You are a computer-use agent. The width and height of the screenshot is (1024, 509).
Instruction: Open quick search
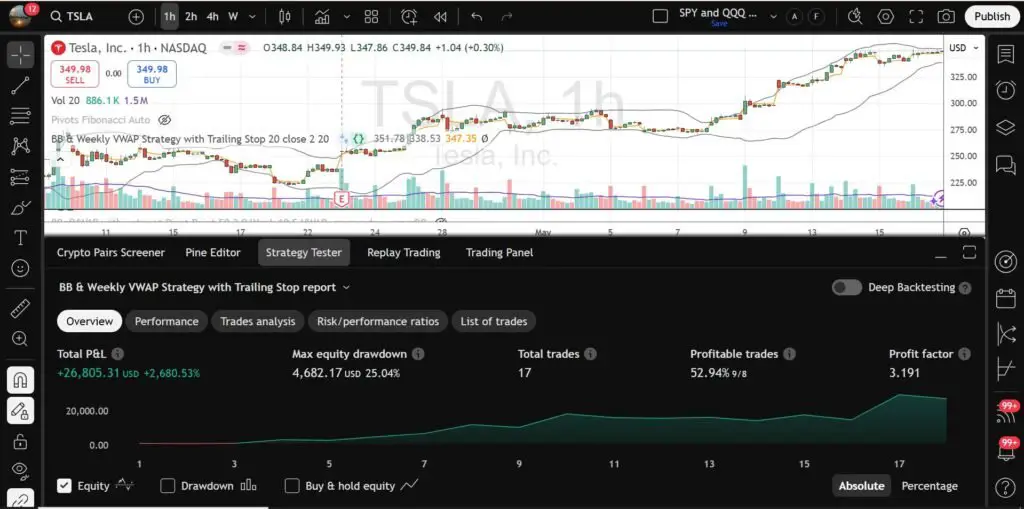click(855, 17)
